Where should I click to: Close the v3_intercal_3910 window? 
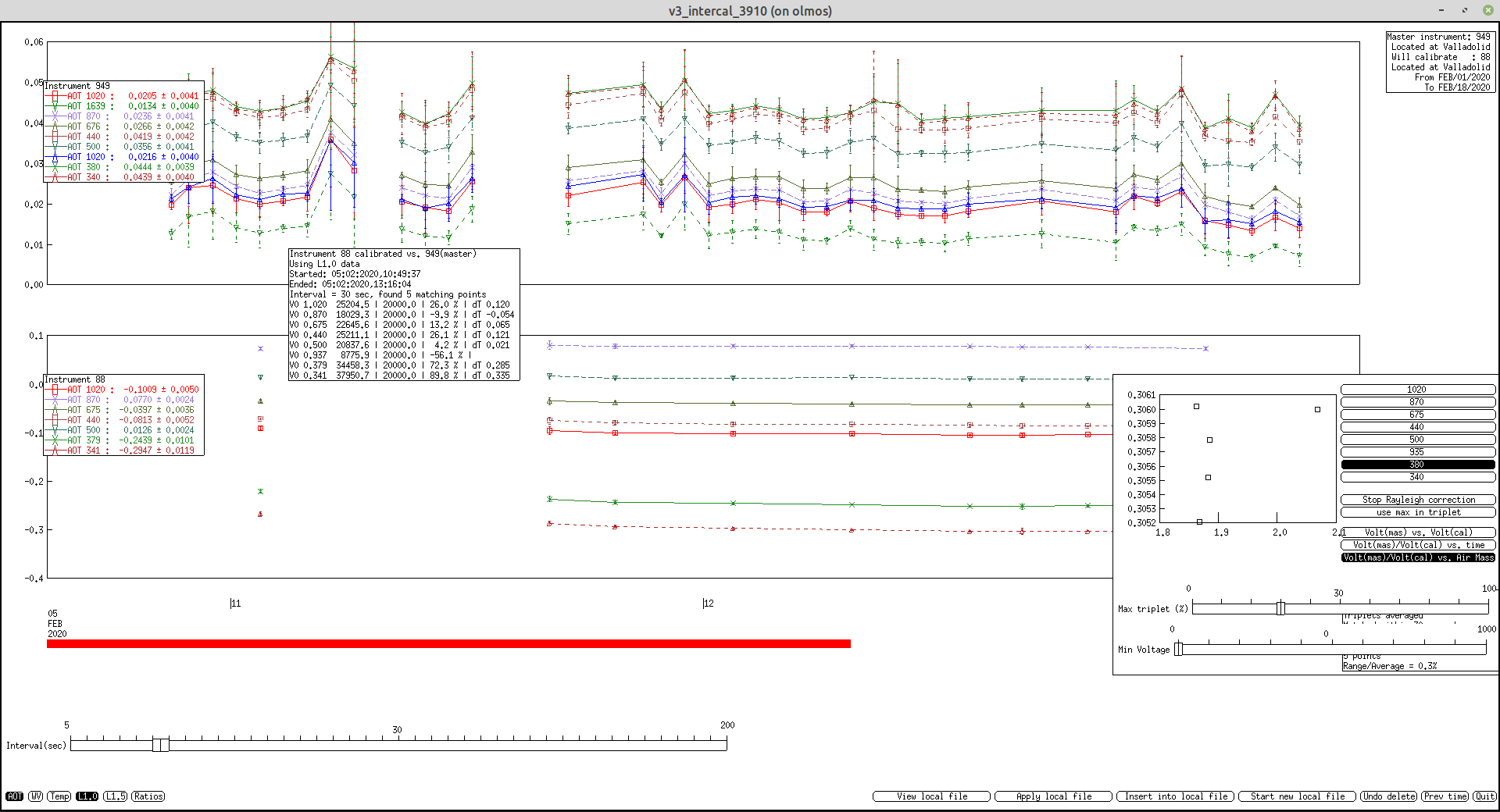(x=1488, y=10)
